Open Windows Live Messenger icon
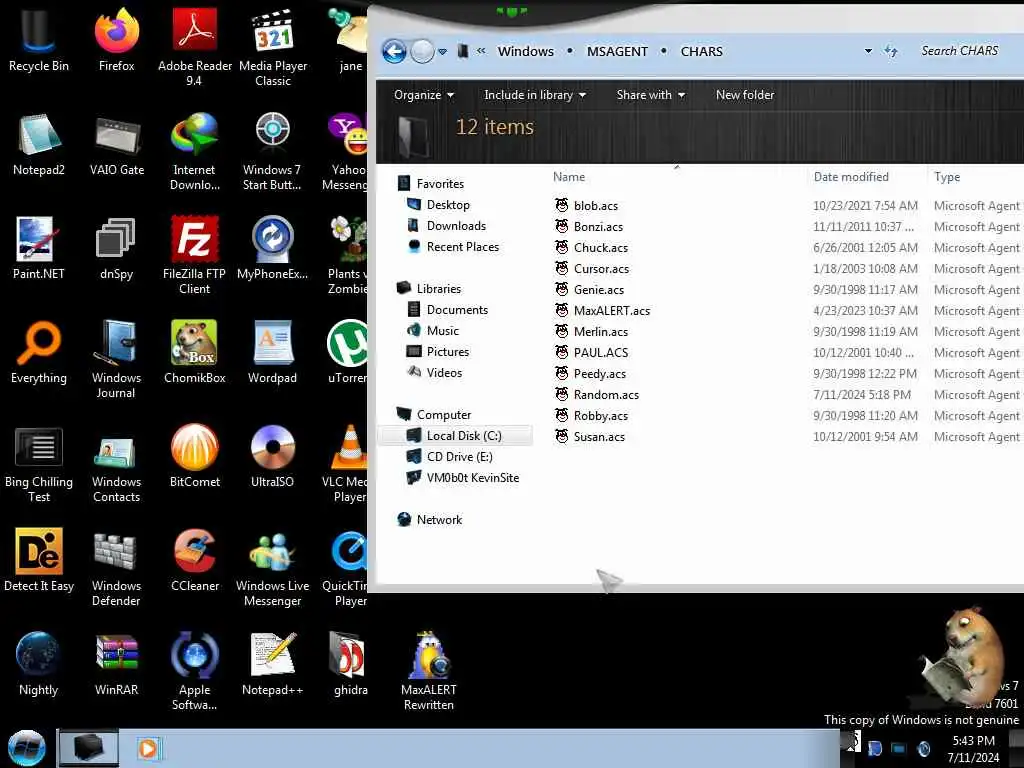The width and height of the screenshot is (1024, 768). point(272,567)
